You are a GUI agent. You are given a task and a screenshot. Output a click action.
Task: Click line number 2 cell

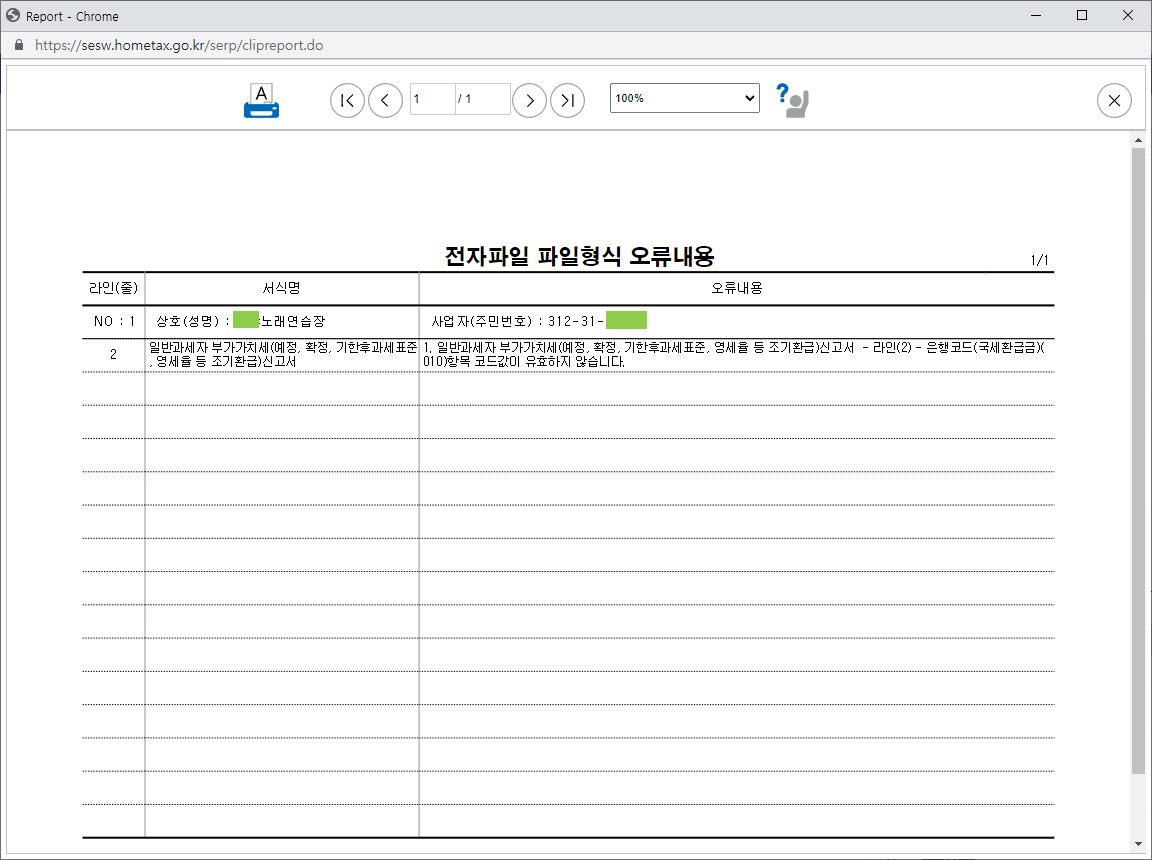pyautogui.click(x=113, y=354)
